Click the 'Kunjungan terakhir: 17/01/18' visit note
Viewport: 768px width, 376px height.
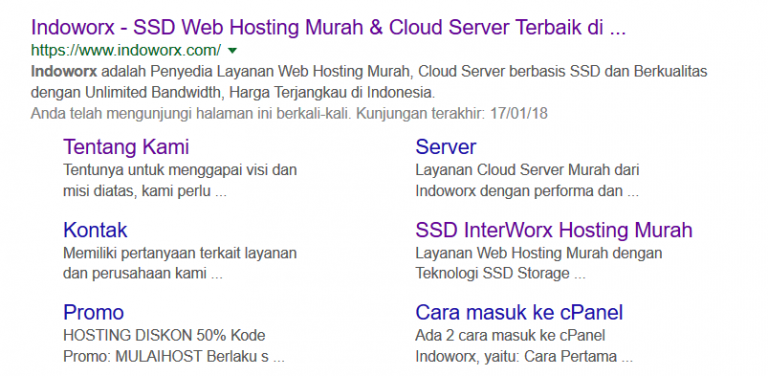[452, 114]
